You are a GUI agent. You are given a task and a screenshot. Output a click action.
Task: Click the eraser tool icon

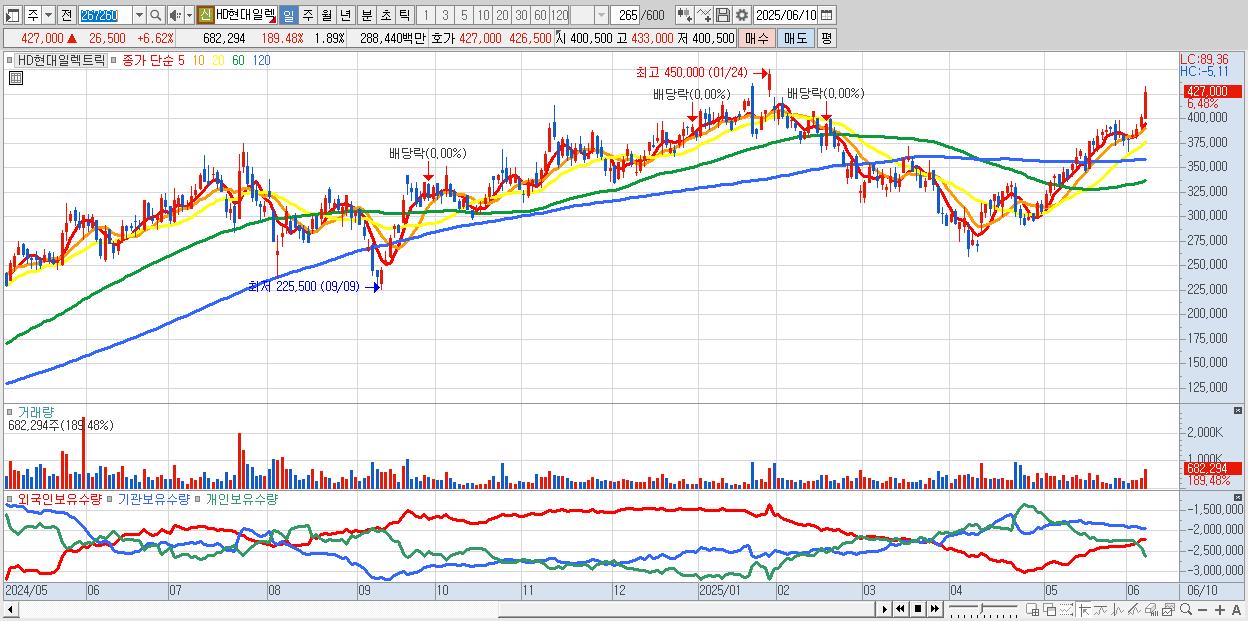[x=1152, y=609]
